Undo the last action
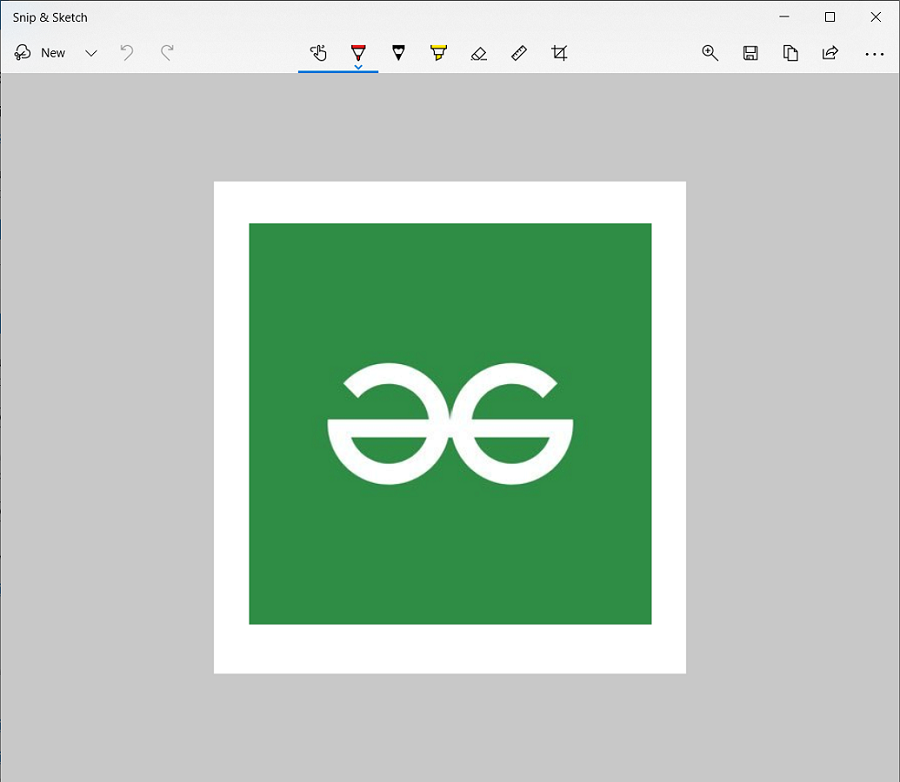The width and height of the screenshot is (900, 782). point(127,53)
